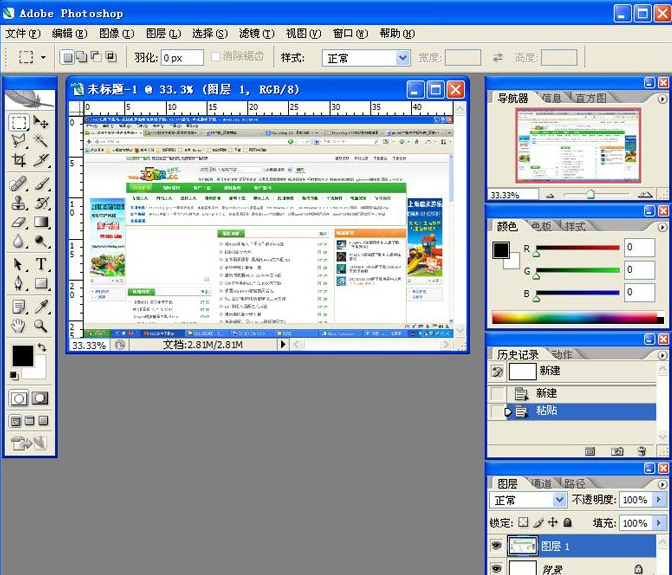Select the Eraser tool
The width and height of the screenshot is (672, 575).
pos(18,222)
